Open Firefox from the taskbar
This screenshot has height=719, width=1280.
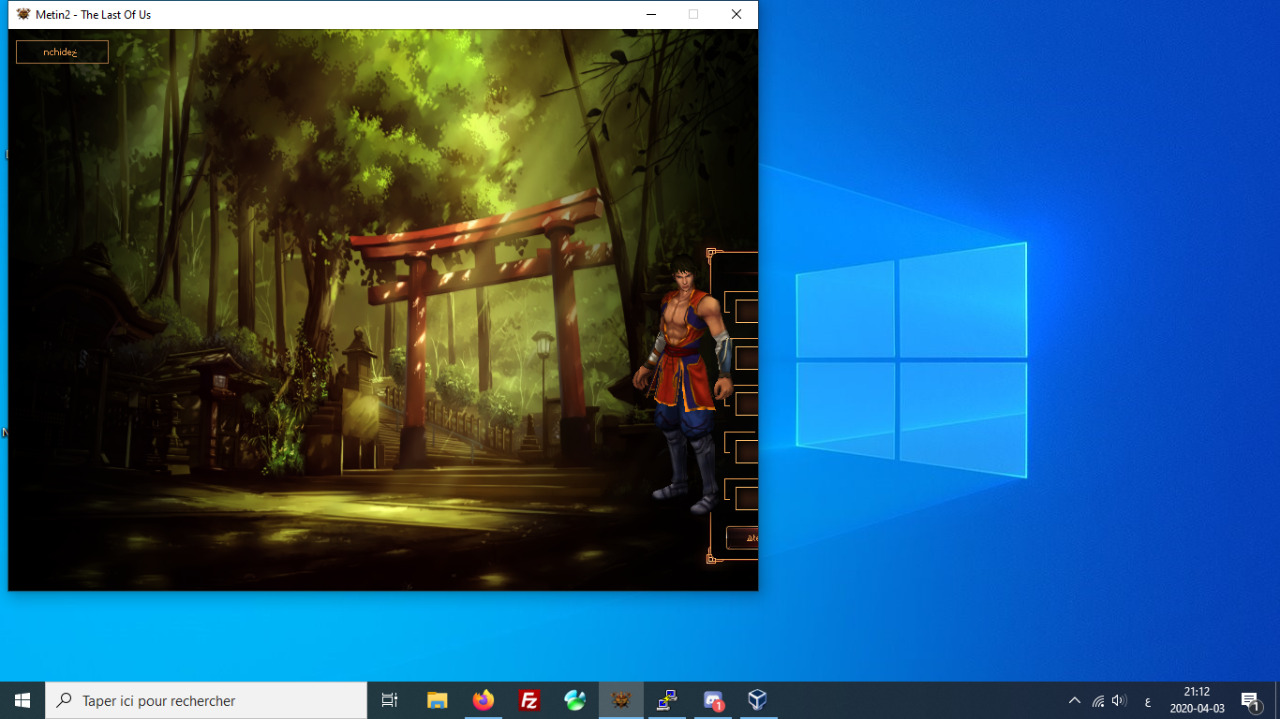click(x=484, y=700)
